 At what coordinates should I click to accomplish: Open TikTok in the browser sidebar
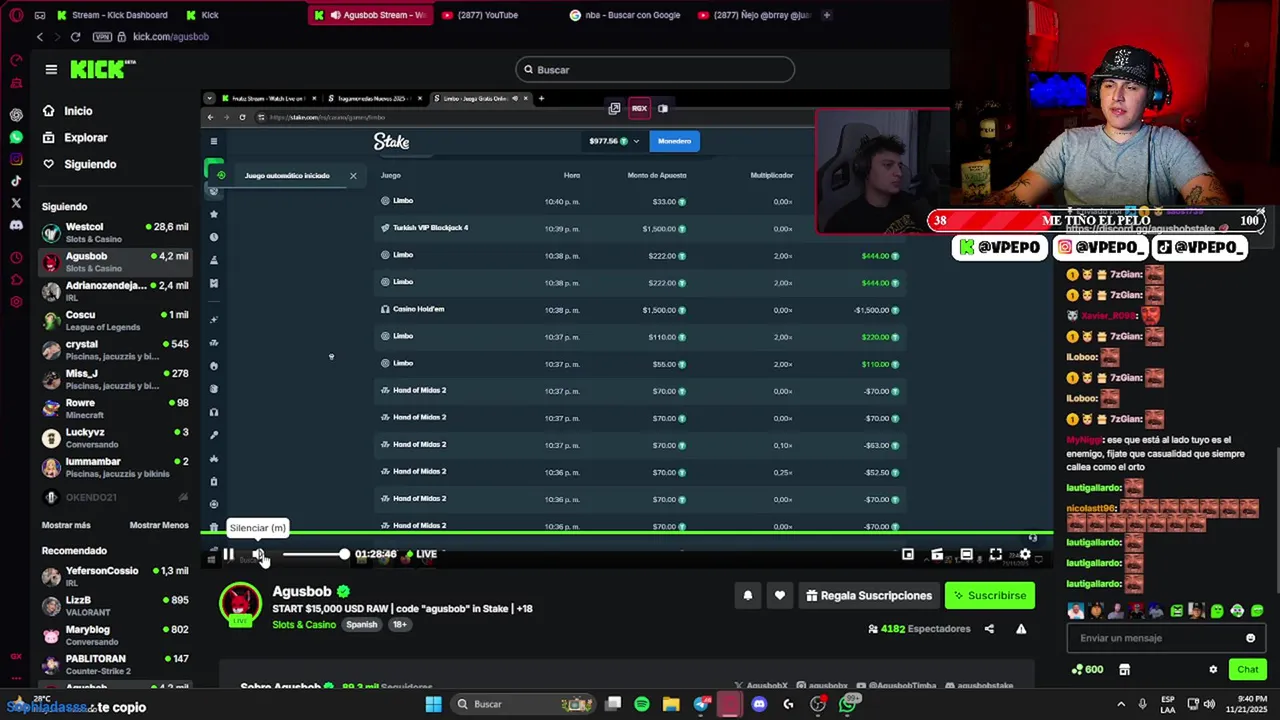pyautogui.click(x=16, y=181)
